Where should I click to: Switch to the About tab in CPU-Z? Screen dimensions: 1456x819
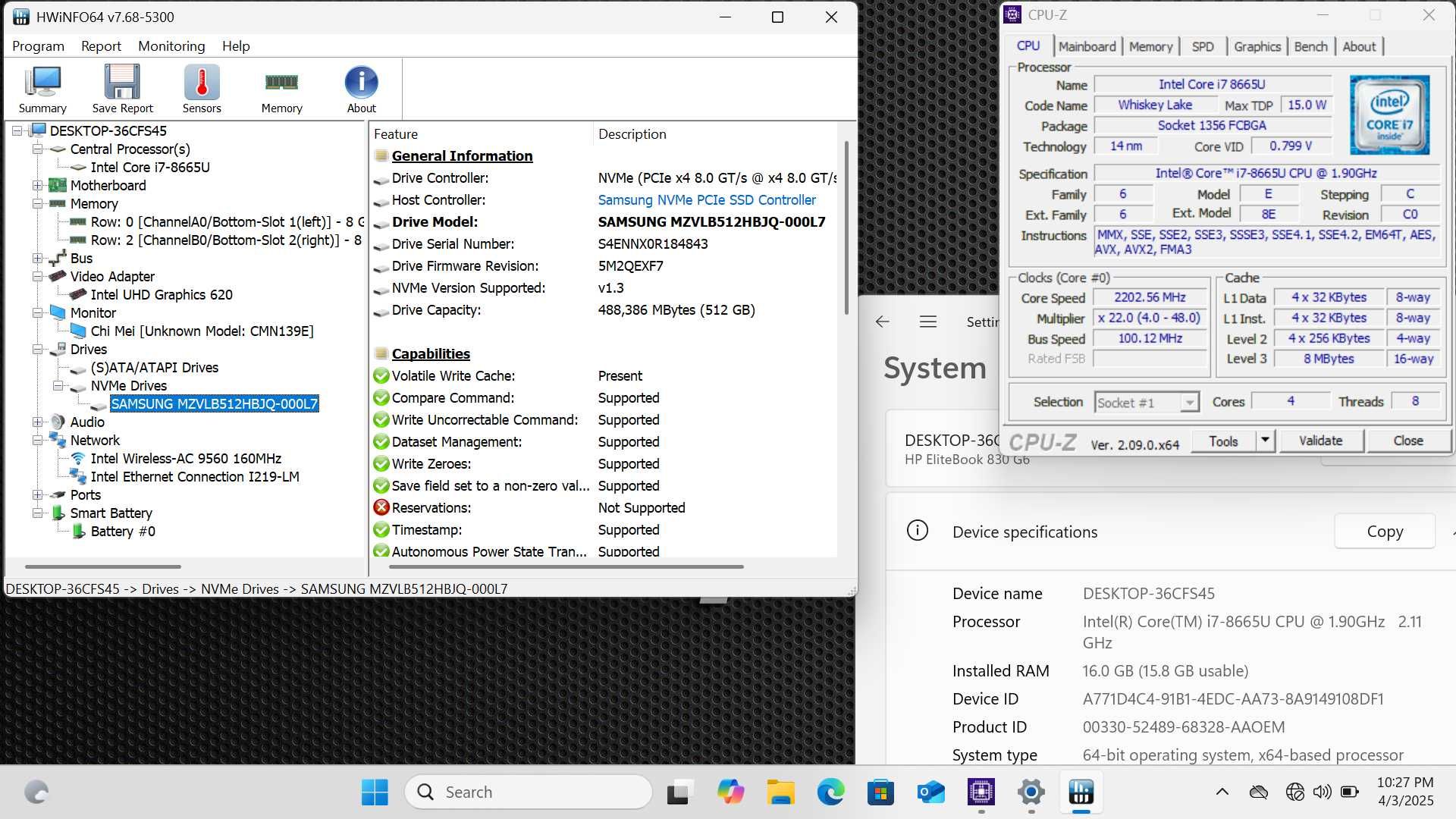[1359, 46]
